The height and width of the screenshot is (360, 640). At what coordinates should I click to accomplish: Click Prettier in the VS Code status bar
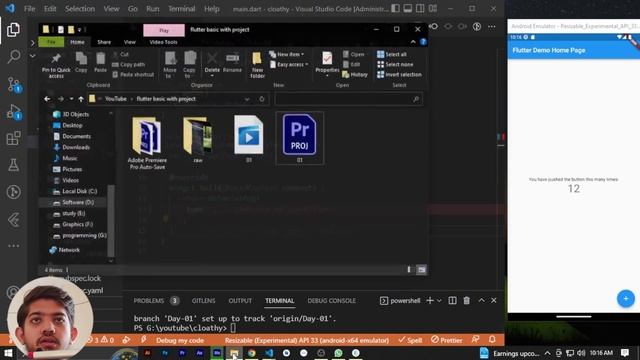(x=447, y=340)
